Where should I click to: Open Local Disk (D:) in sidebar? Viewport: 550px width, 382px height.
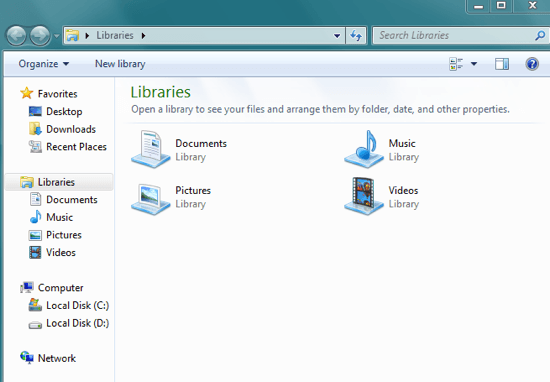(x=78, y=323)
